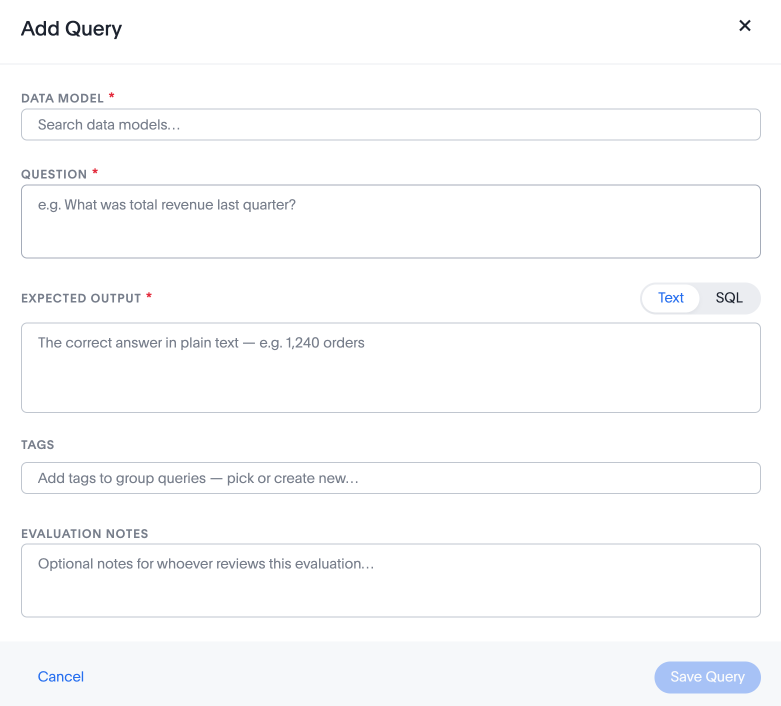This screenshot has width=781, height=706.
Task: Open the Tags picker field
Action: (390, 478)
